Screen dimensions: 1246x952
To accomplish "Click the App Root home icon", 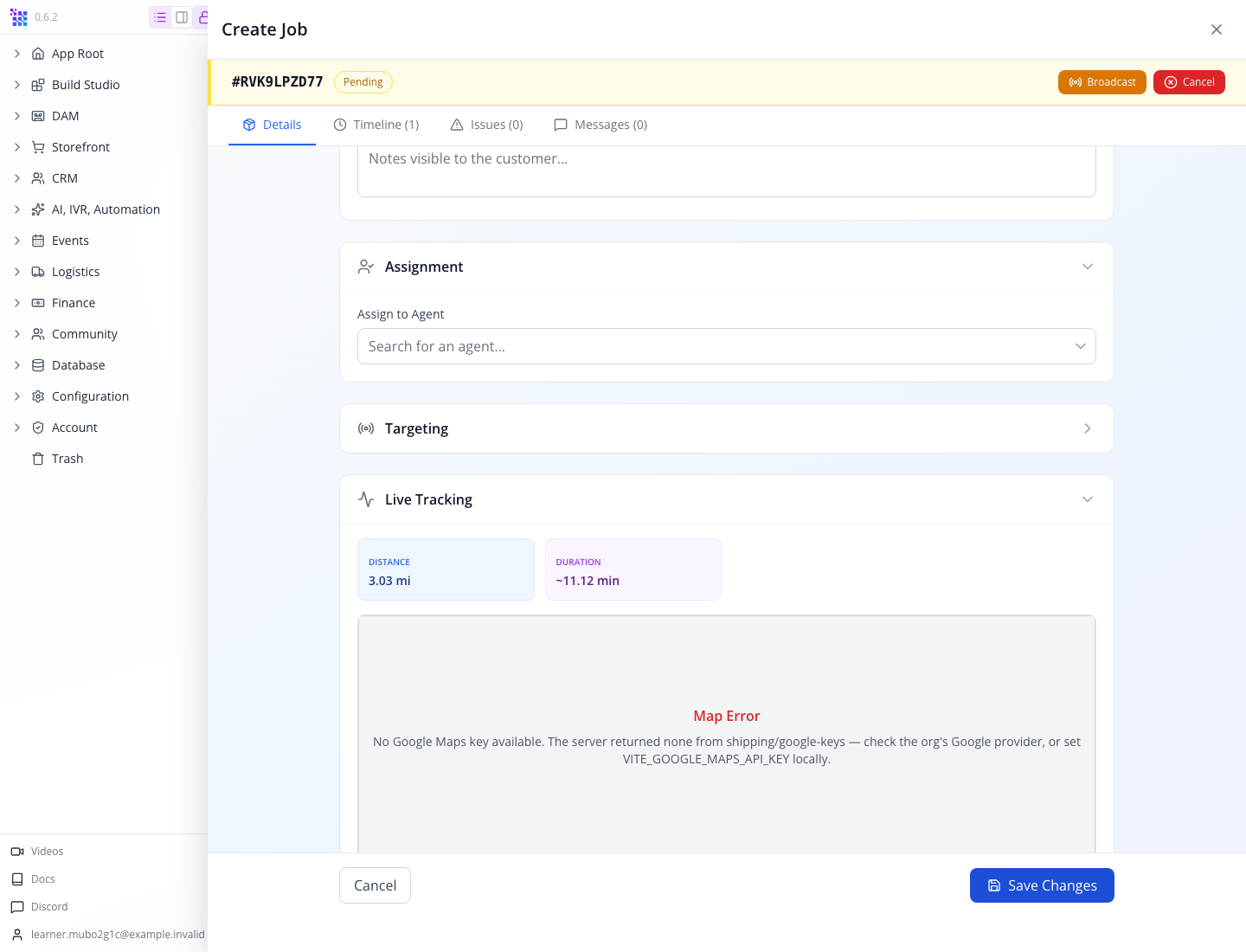I will click(38, 54).
